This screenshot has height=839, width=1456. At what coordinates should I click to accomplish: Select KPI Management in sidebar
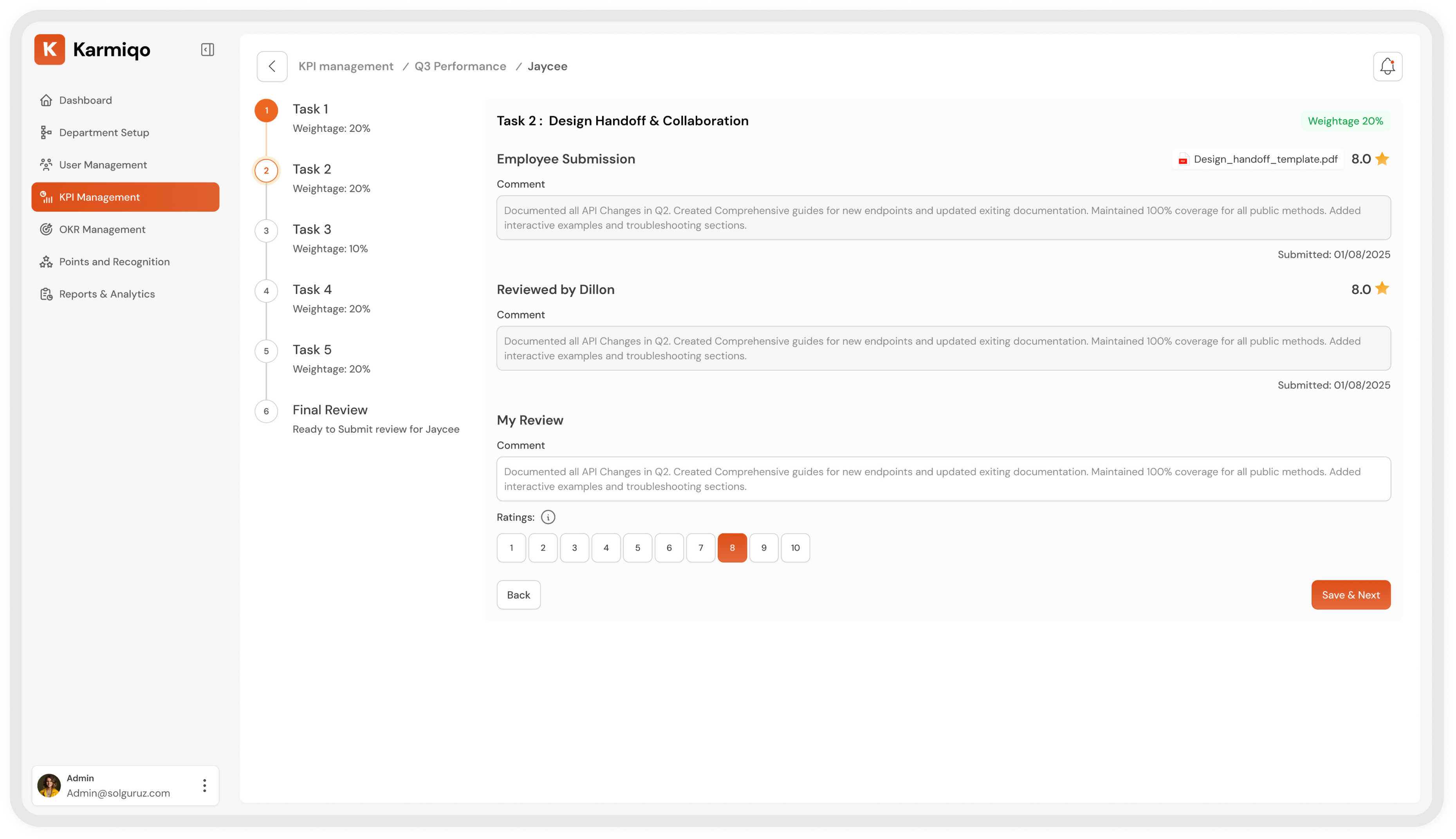coord(125,197)
